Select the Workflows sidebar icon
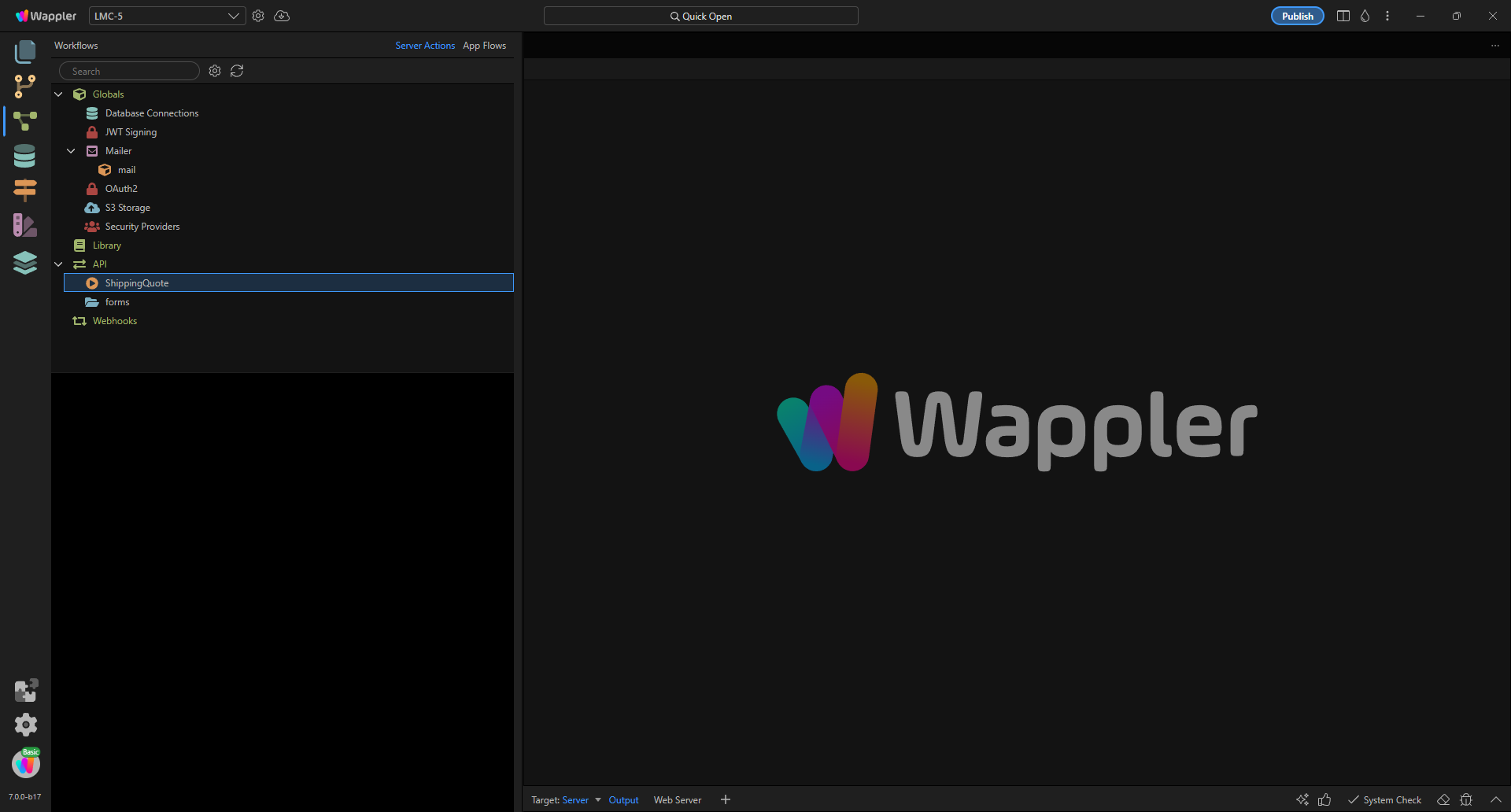The width and height of the screenshot is (1511, 812). 25,120
